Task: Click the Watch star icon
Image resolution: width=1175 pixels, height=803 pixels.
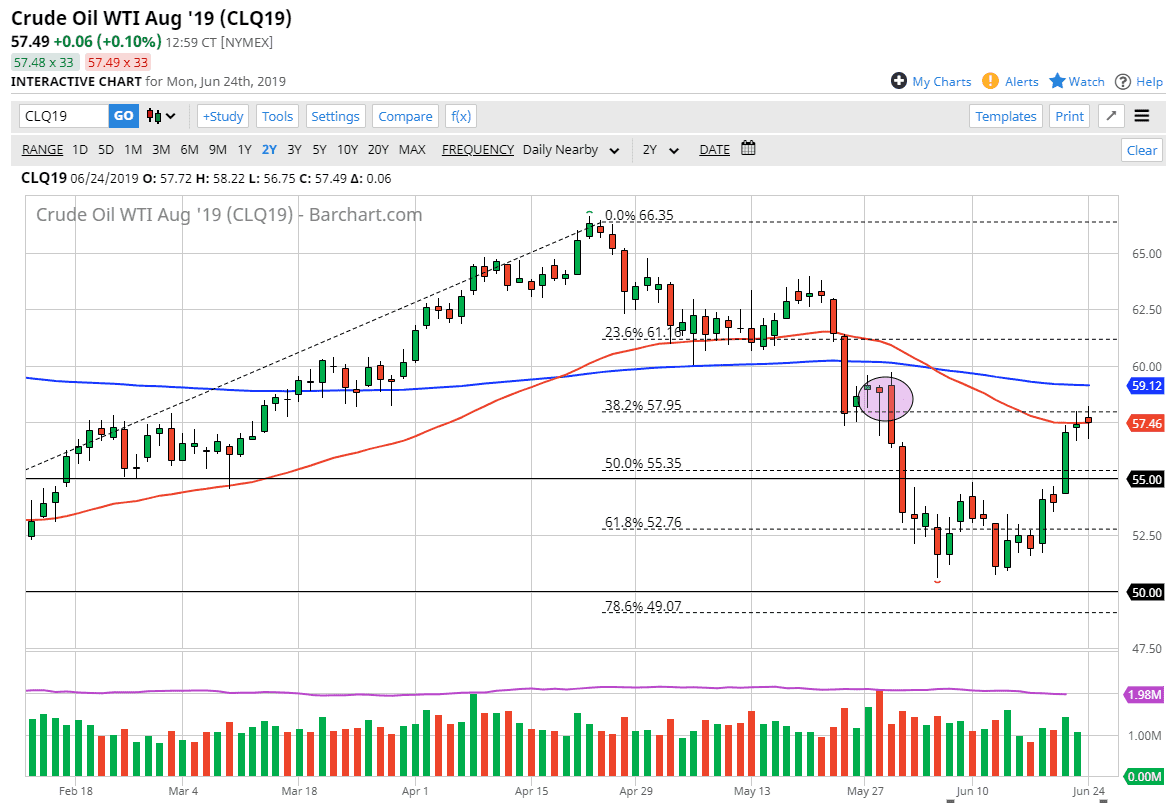Action: point(1057,81)
